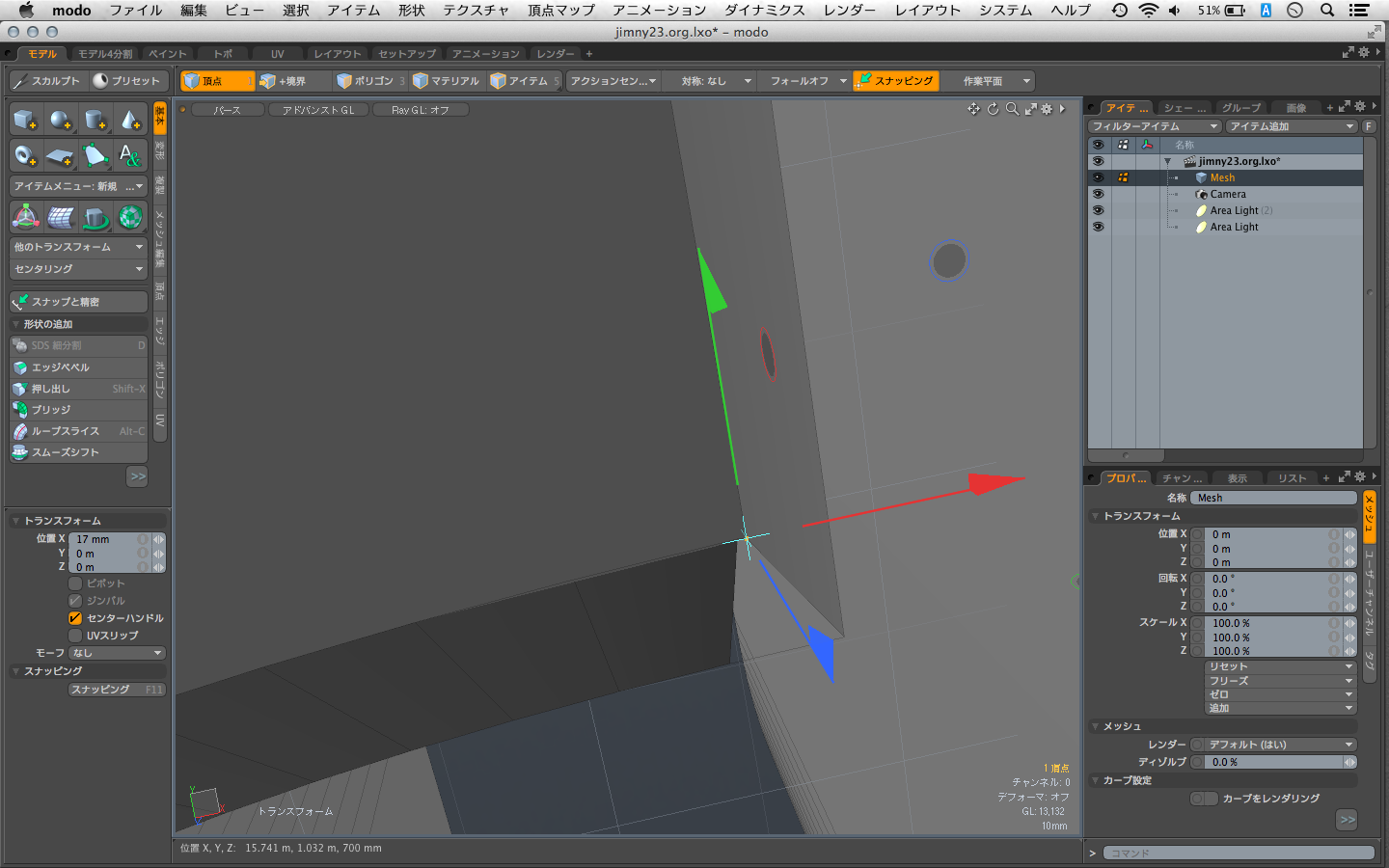This screenshot has width=1389, height=868.
Task: Open the Spotlight search in the menu bar
Action: tap(1327, 10)
